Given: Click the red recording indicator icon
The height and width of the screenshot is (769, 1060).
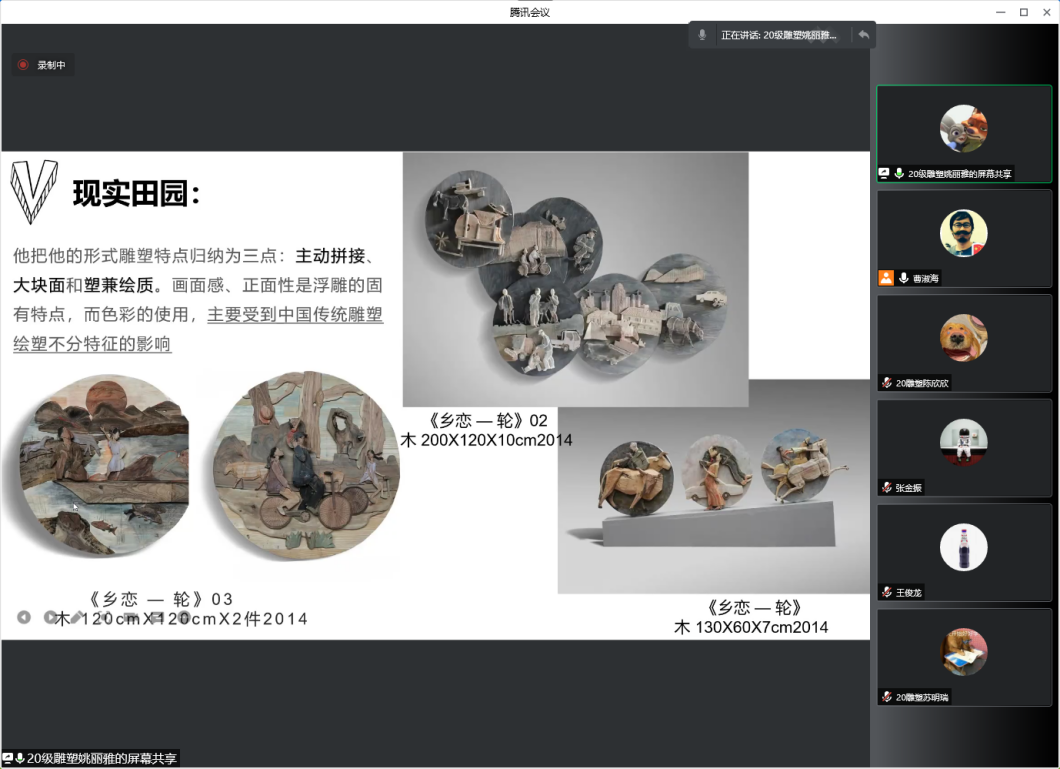Looking at the screenshot, I should point(23,65).
